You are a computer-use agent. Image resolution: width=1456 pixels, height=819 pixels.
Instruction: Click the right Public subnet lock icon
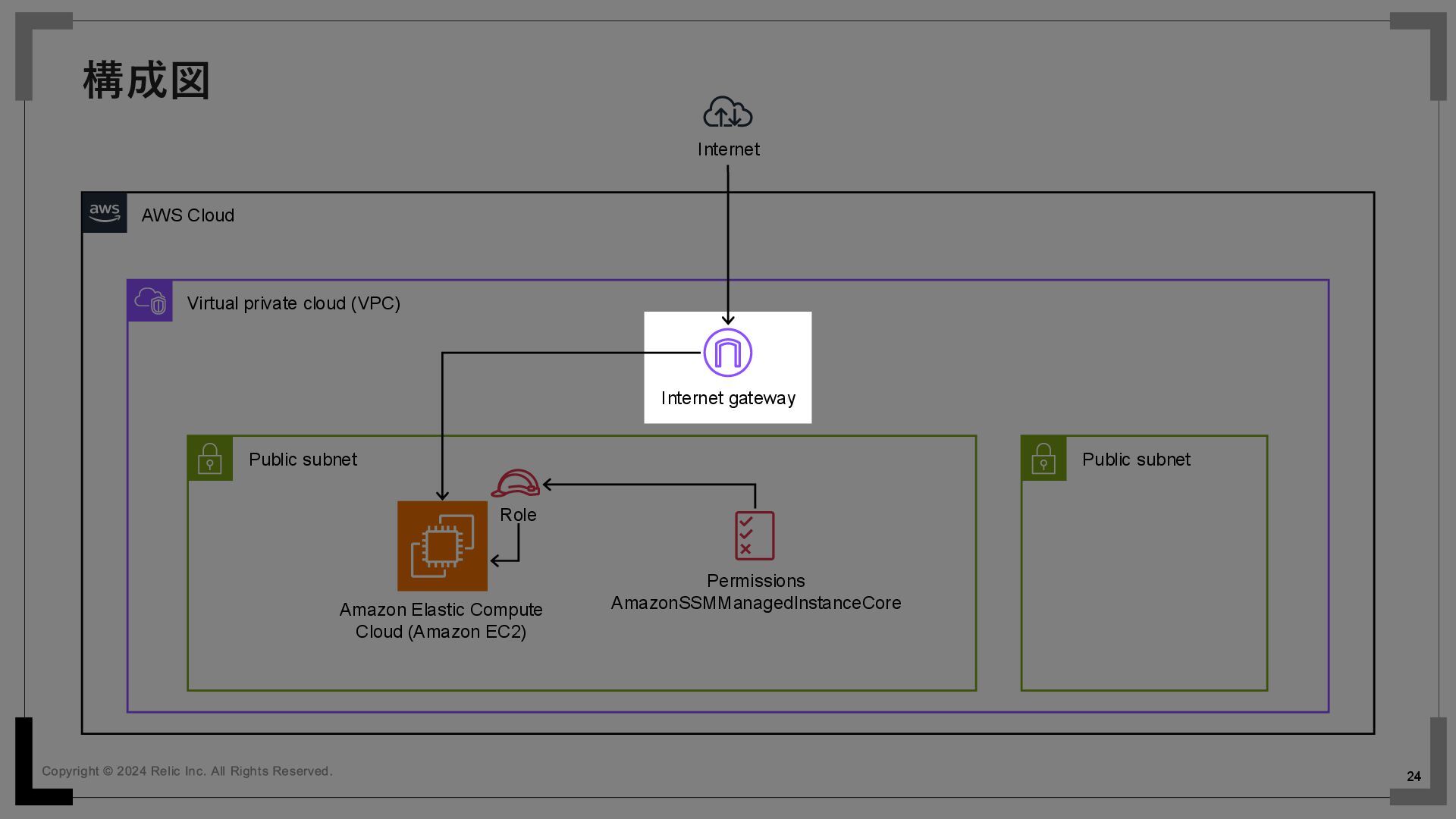click(x=1043, y=458)
